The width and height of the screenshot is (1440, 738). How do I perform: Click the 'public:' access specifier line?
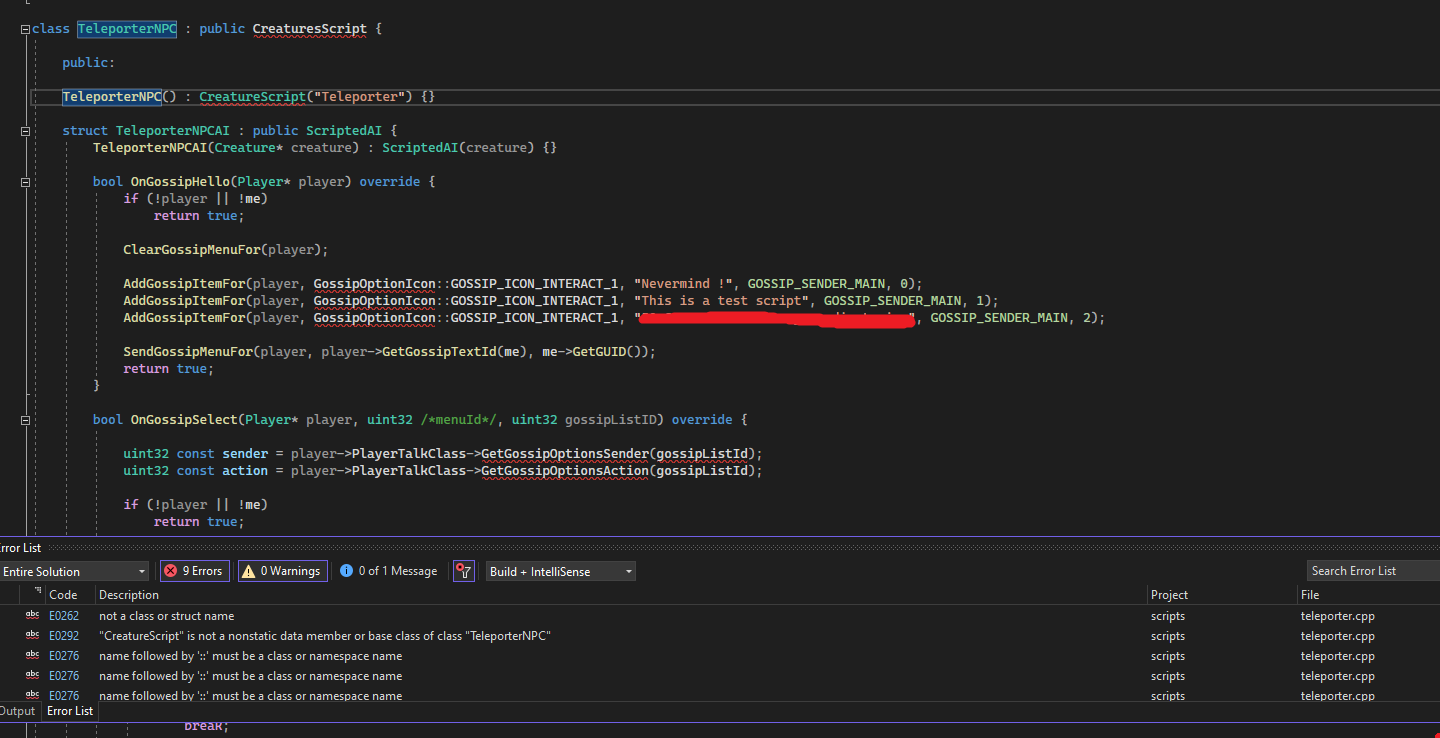tap(89, 63)
